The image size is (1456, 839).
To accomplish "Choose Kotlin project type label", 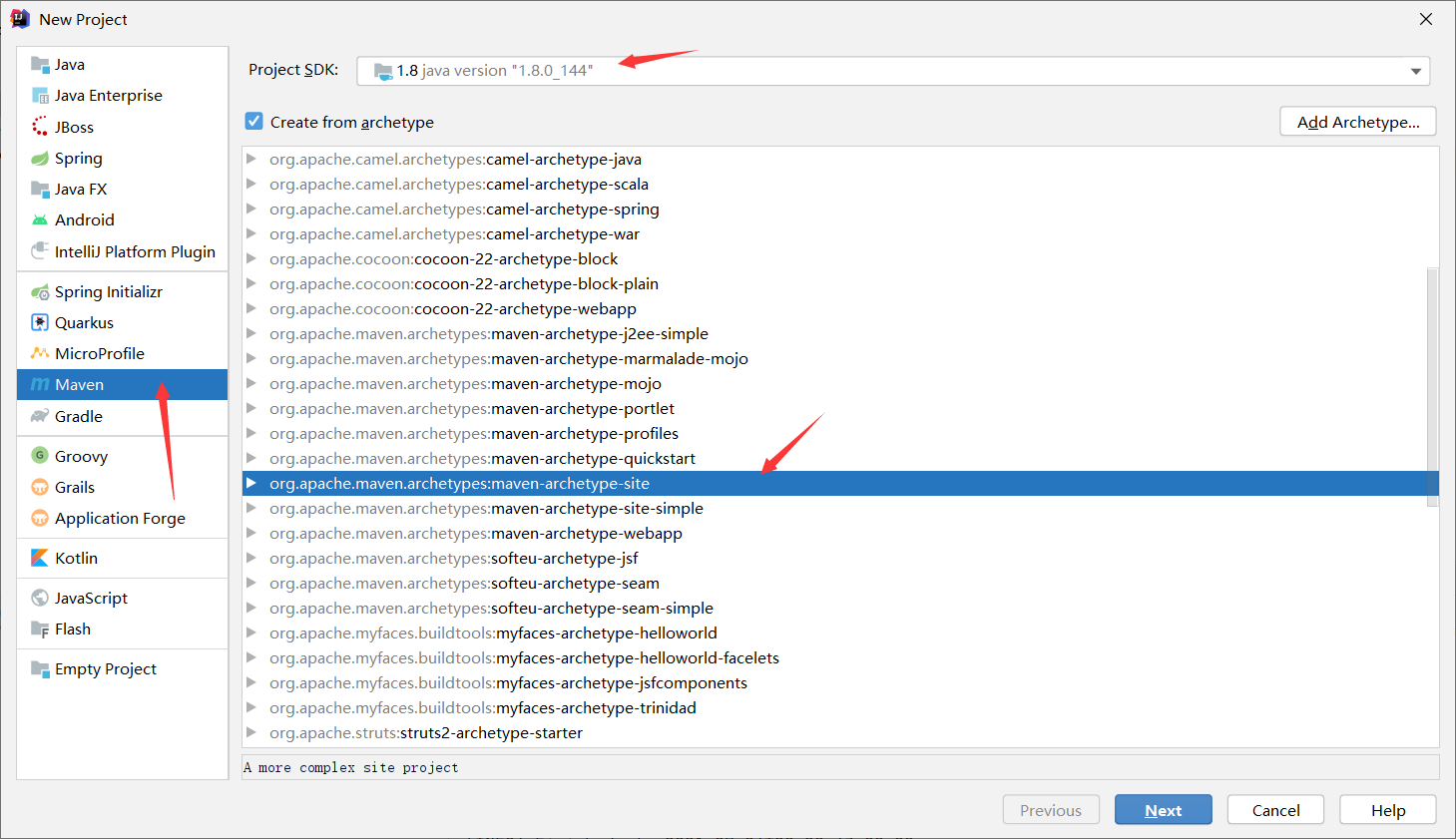I will [77, 559].
